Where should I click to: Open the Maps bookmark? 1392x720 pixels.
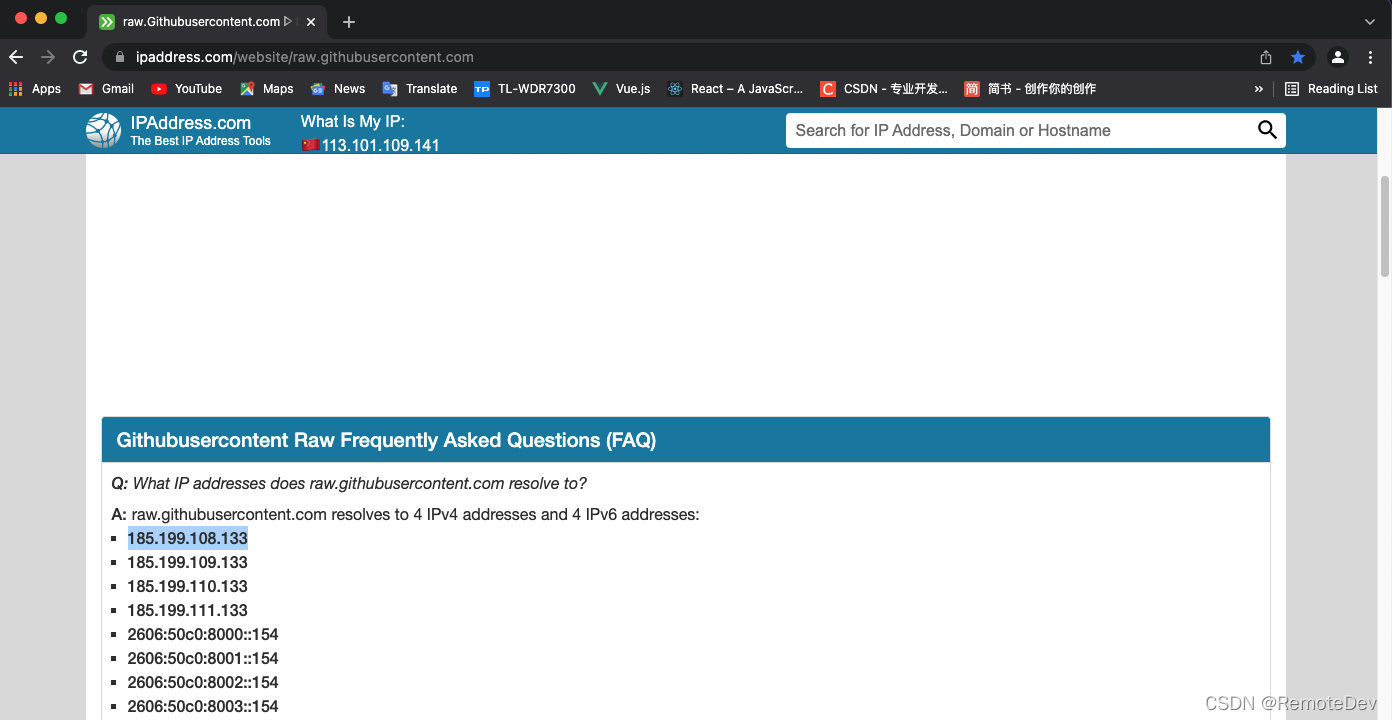click(266, 89)
